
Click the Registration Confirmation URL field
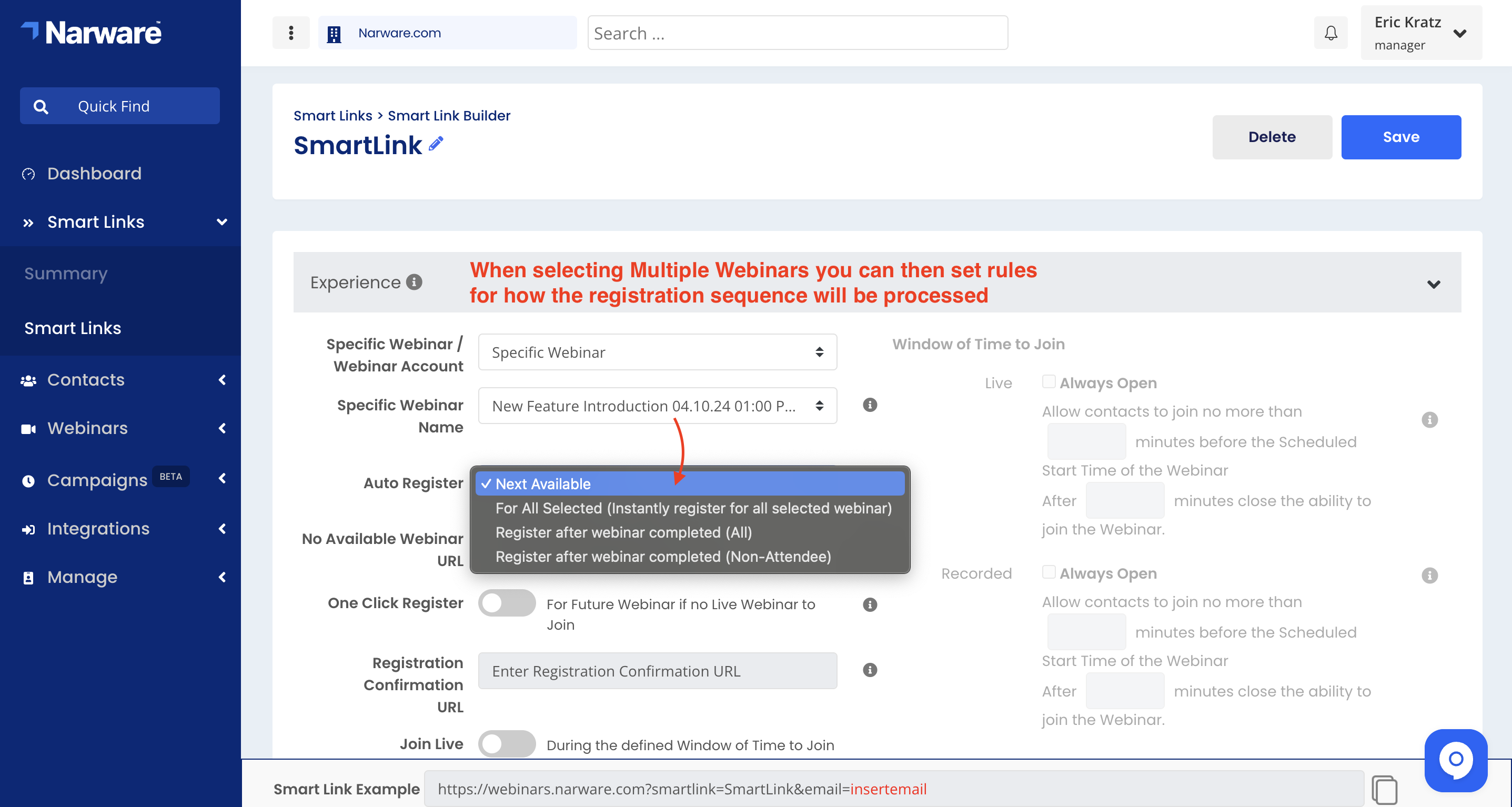tap(658, 671)
